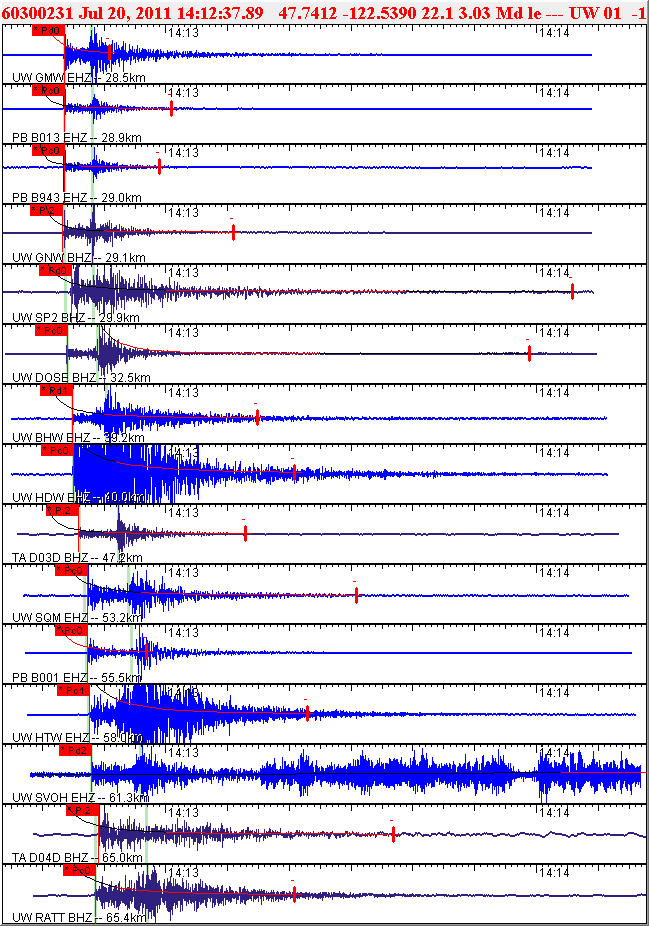The width and height of the screenshot is (649, 926).
Task: Click the event header title text at top
Action: pyautogui.click(x=324, y=12)
